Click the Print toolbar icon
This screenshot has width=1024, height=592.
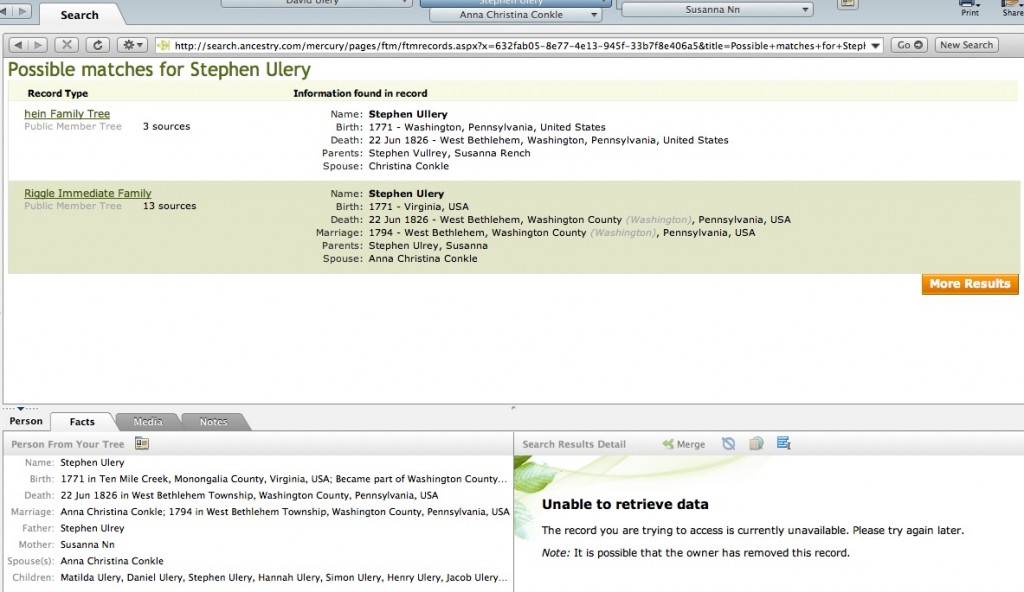[970, 8]
